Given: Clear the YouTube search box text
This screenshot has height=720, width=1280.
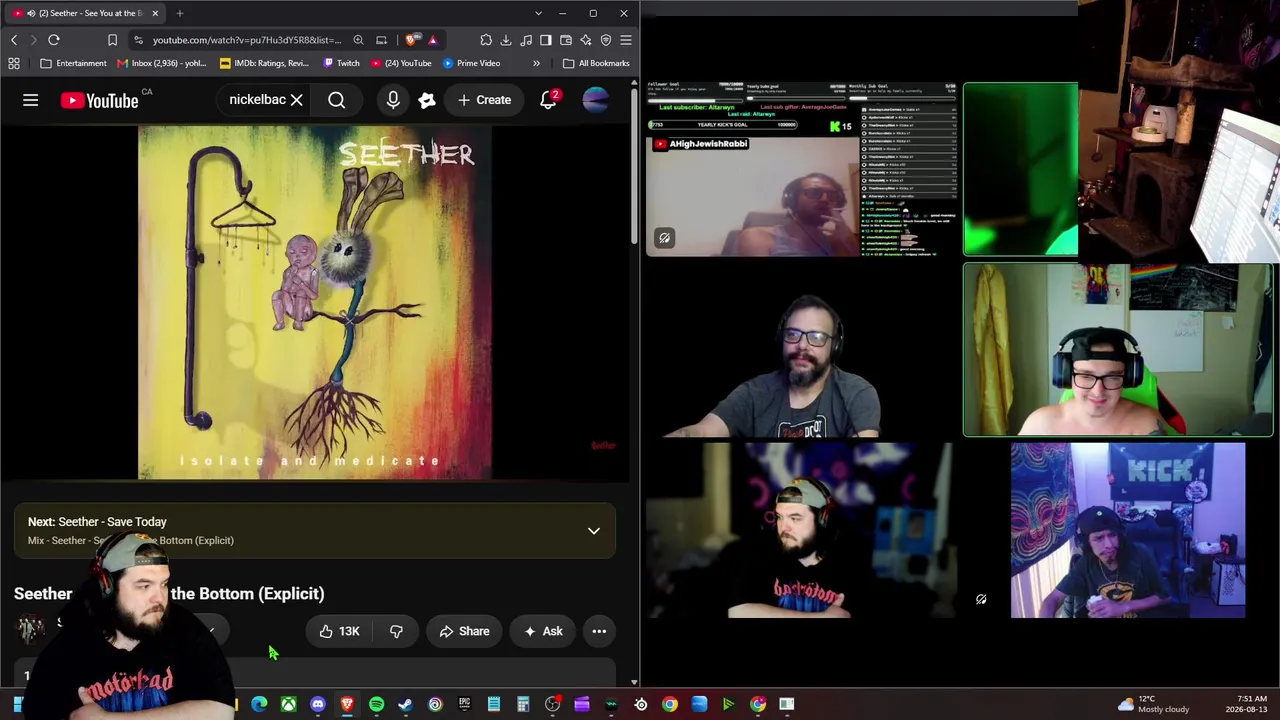Looking at the screenshot, I should (296, 100).
